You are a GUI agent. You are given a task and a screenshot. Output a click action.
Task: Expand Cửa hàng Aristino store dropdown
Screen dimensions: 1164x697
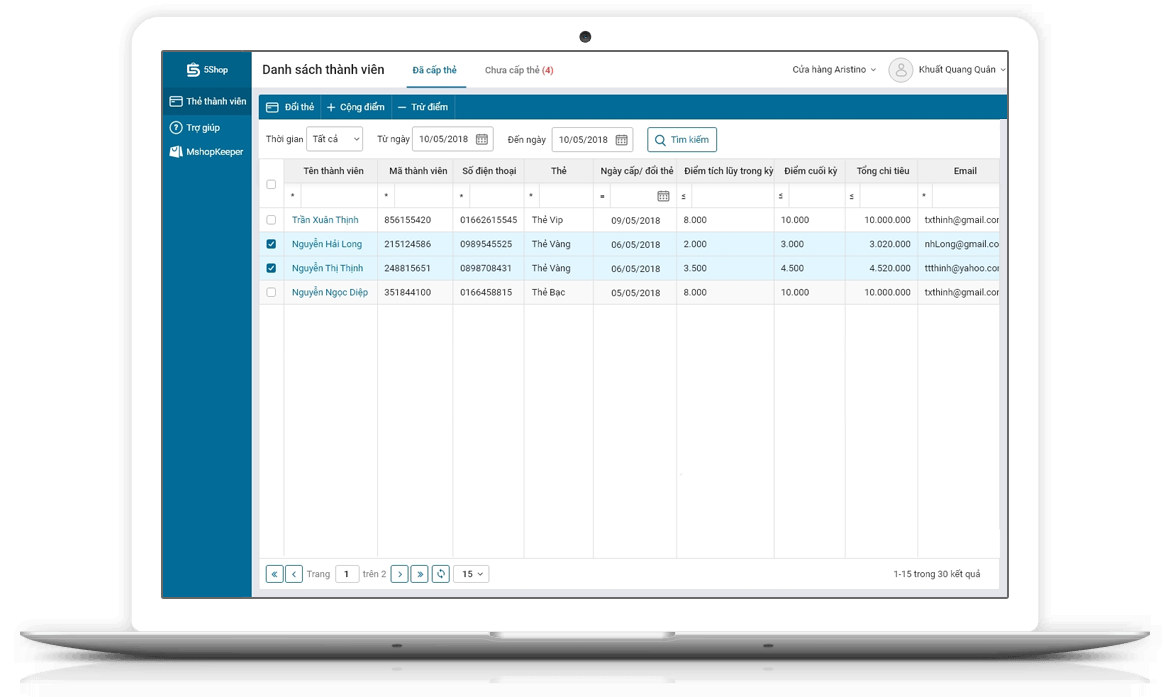pos(834,69)
